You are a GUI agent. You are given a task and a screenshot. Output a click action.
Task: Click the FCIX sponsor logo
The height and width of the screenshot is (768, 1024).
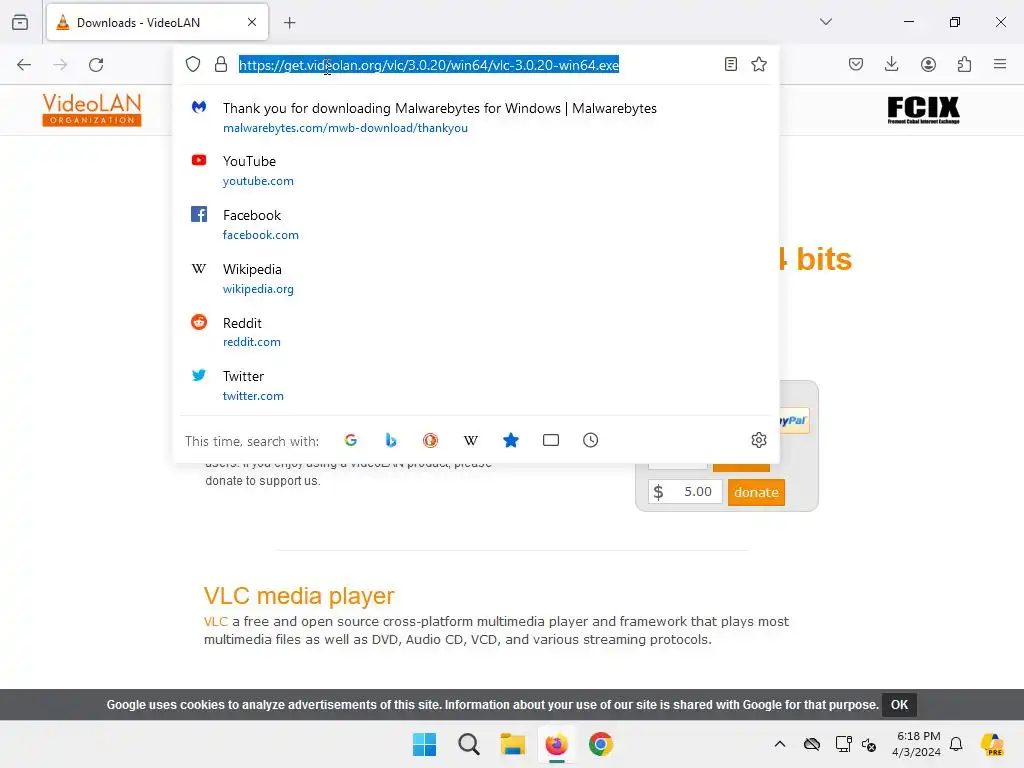(923, 110)
